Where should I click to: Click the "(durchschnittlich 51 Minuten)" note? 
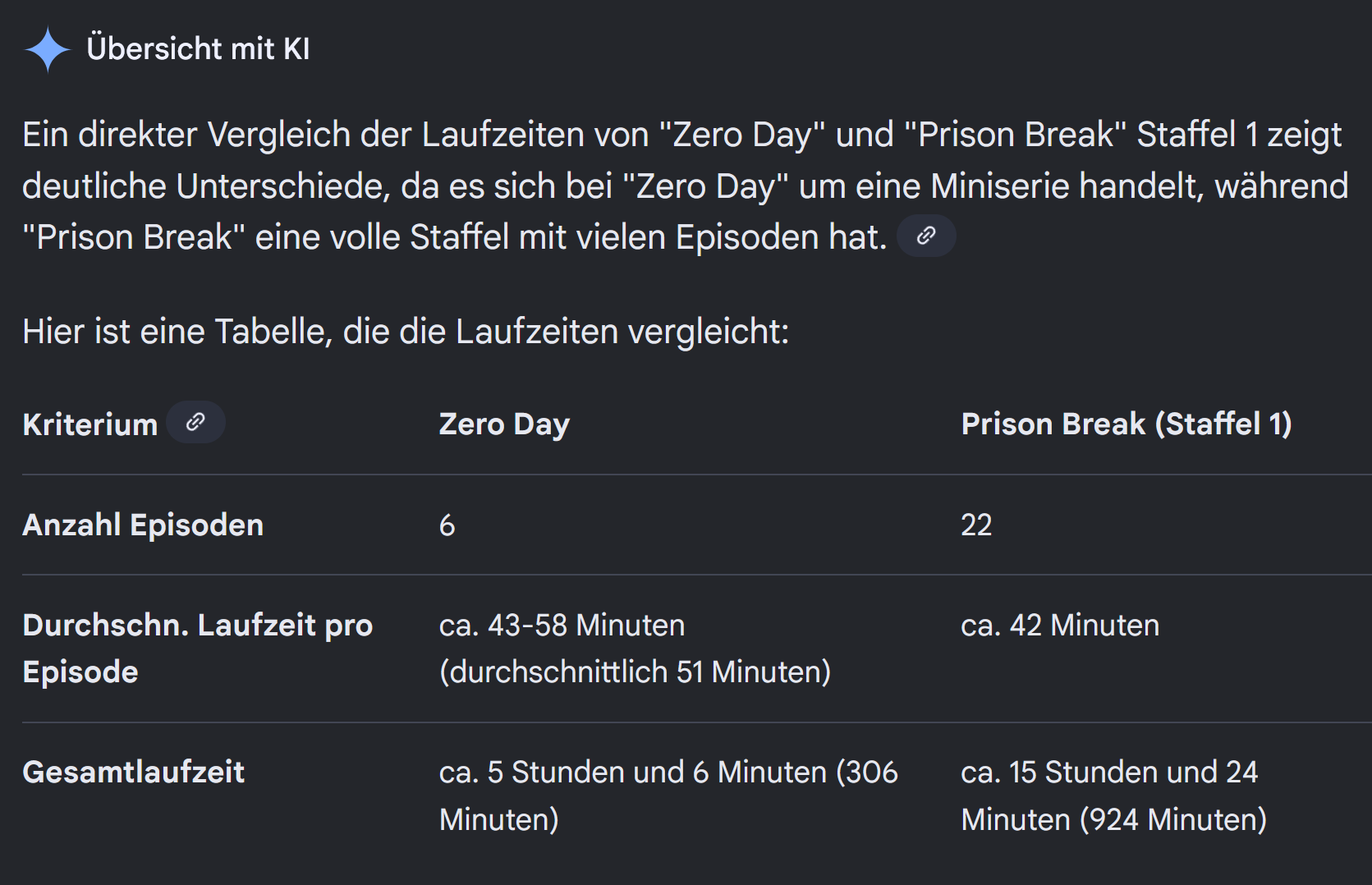click(635, 672)
